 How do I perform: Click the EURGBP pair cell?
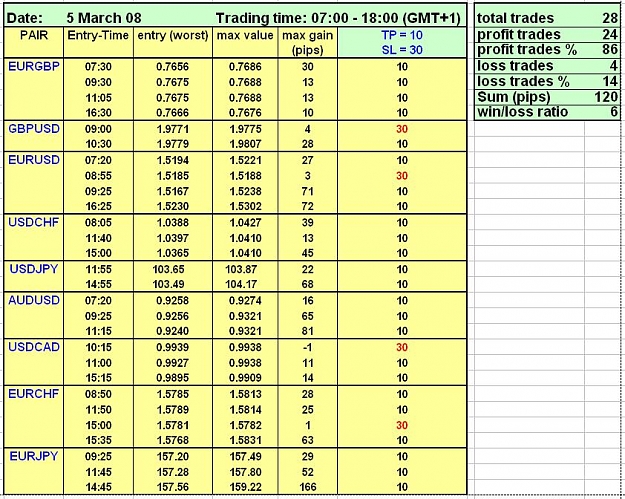pyautogui.click(x=34, y=67)
